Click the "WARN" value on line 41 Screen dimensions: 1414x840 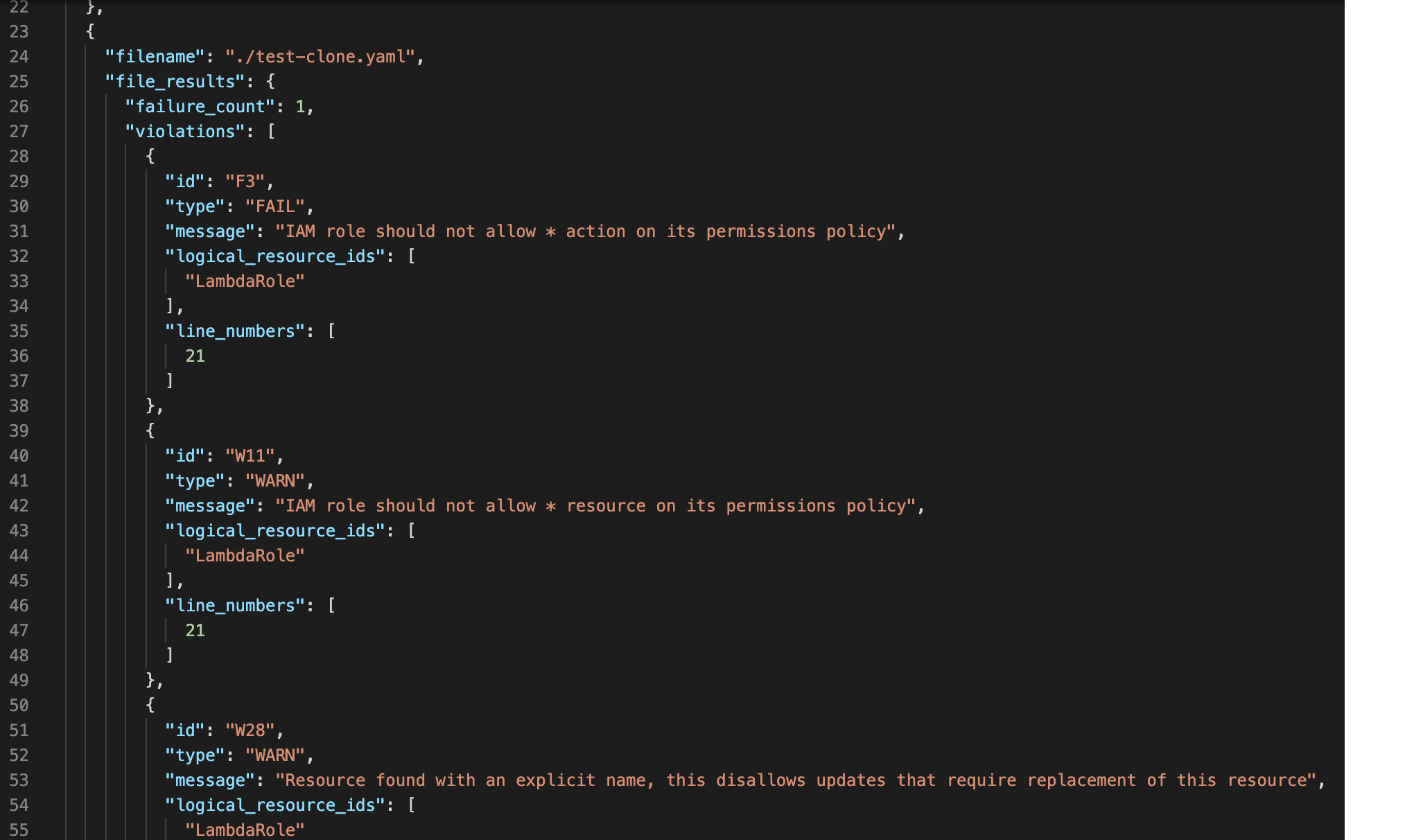tap(275, 481)
